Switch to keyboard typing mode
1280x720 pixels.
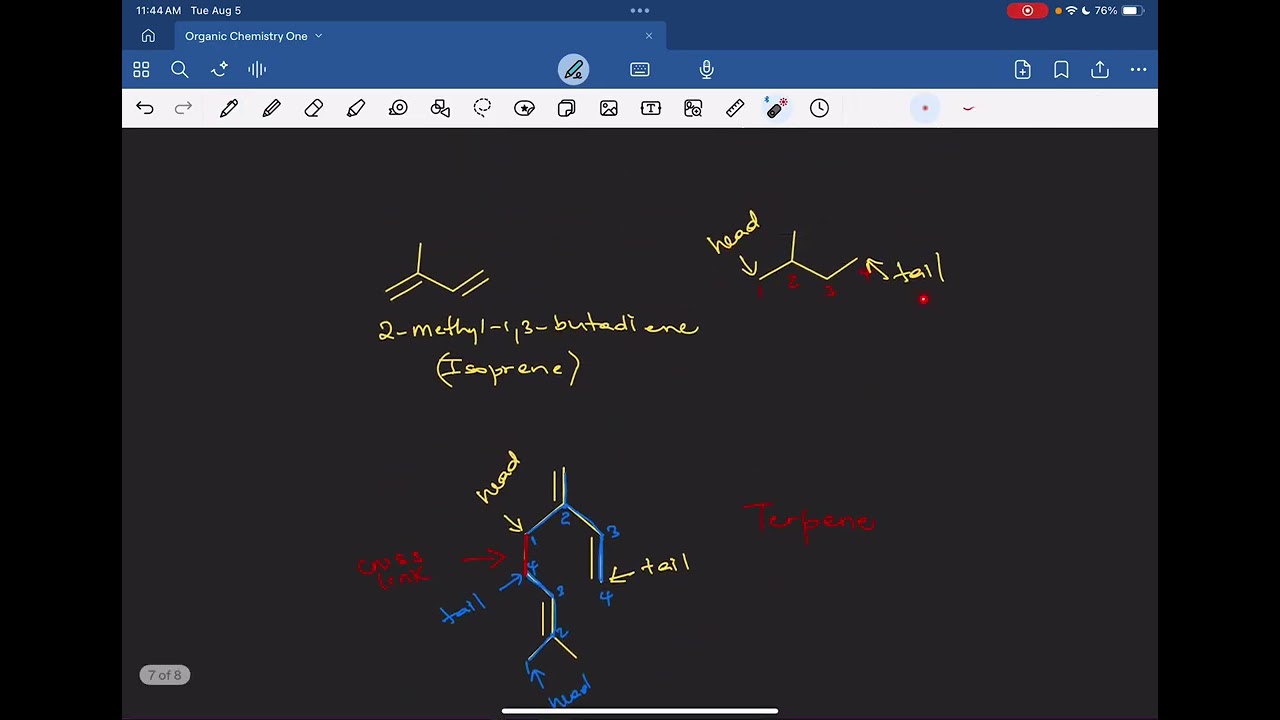[x=640, y=69]
